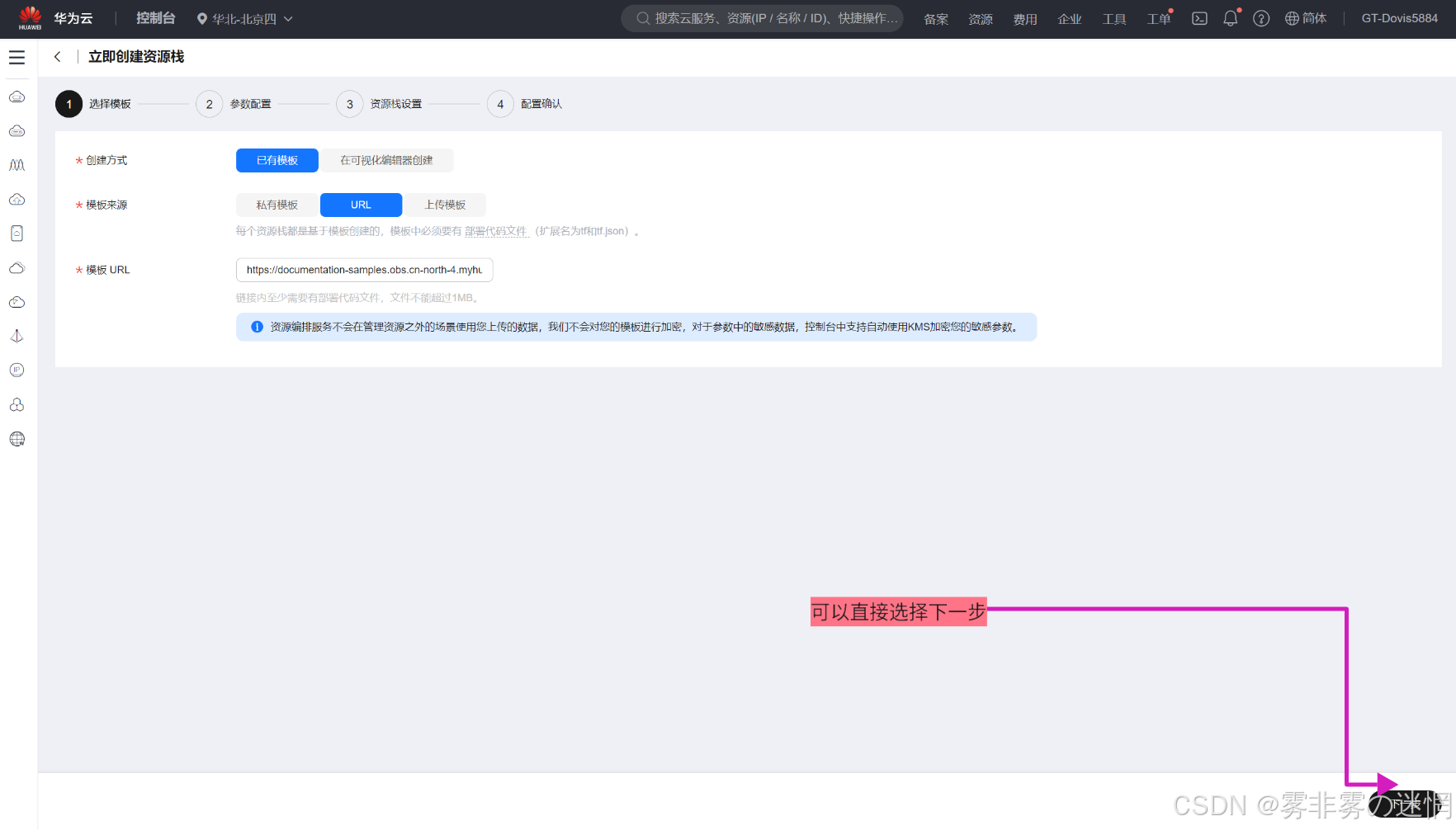Click the help question mark icon
This screenshot has width=1456, height=830.
point(1260,18)
